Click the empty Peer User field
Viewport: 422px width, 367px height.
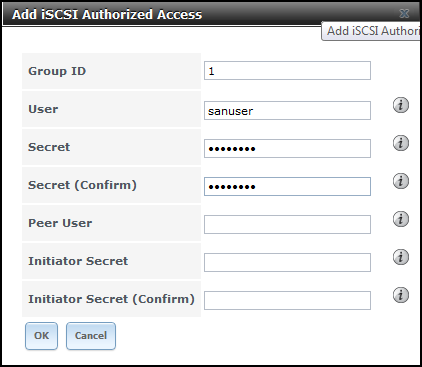(287, 225)
